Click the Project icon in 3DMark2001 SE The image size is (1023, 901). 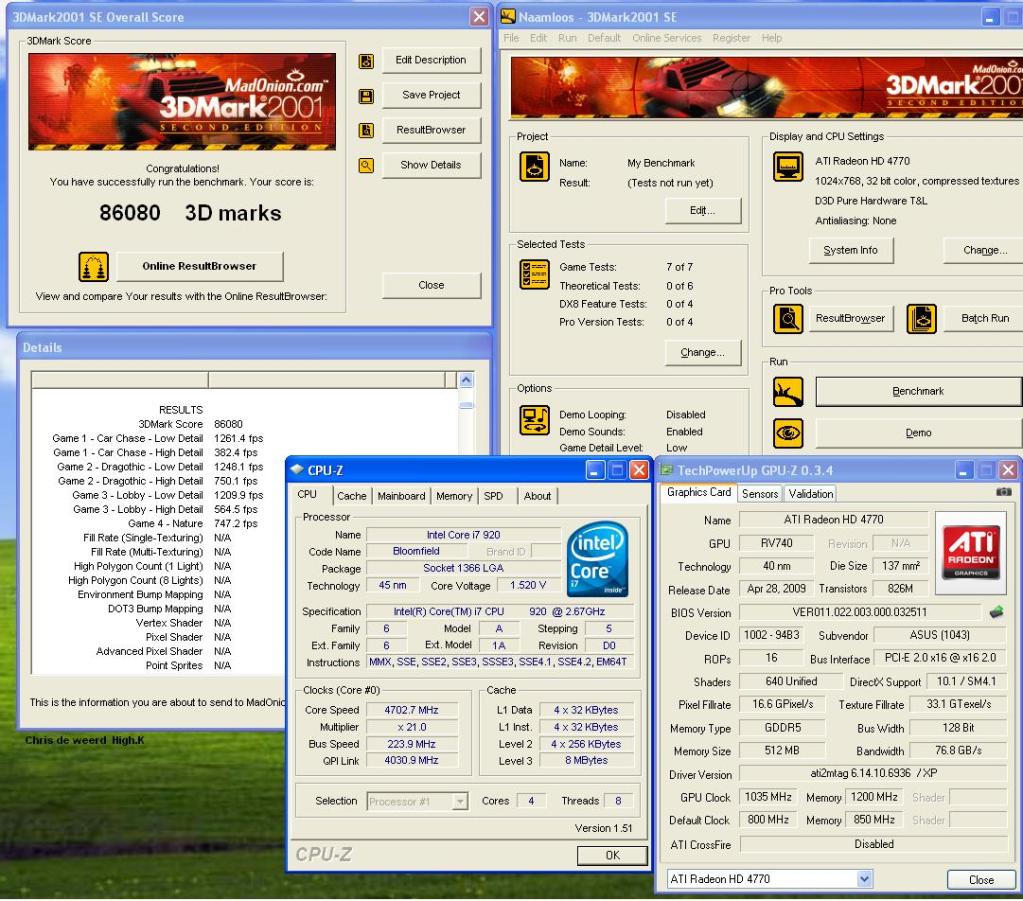pyautogui.click(x=534, y=166)
